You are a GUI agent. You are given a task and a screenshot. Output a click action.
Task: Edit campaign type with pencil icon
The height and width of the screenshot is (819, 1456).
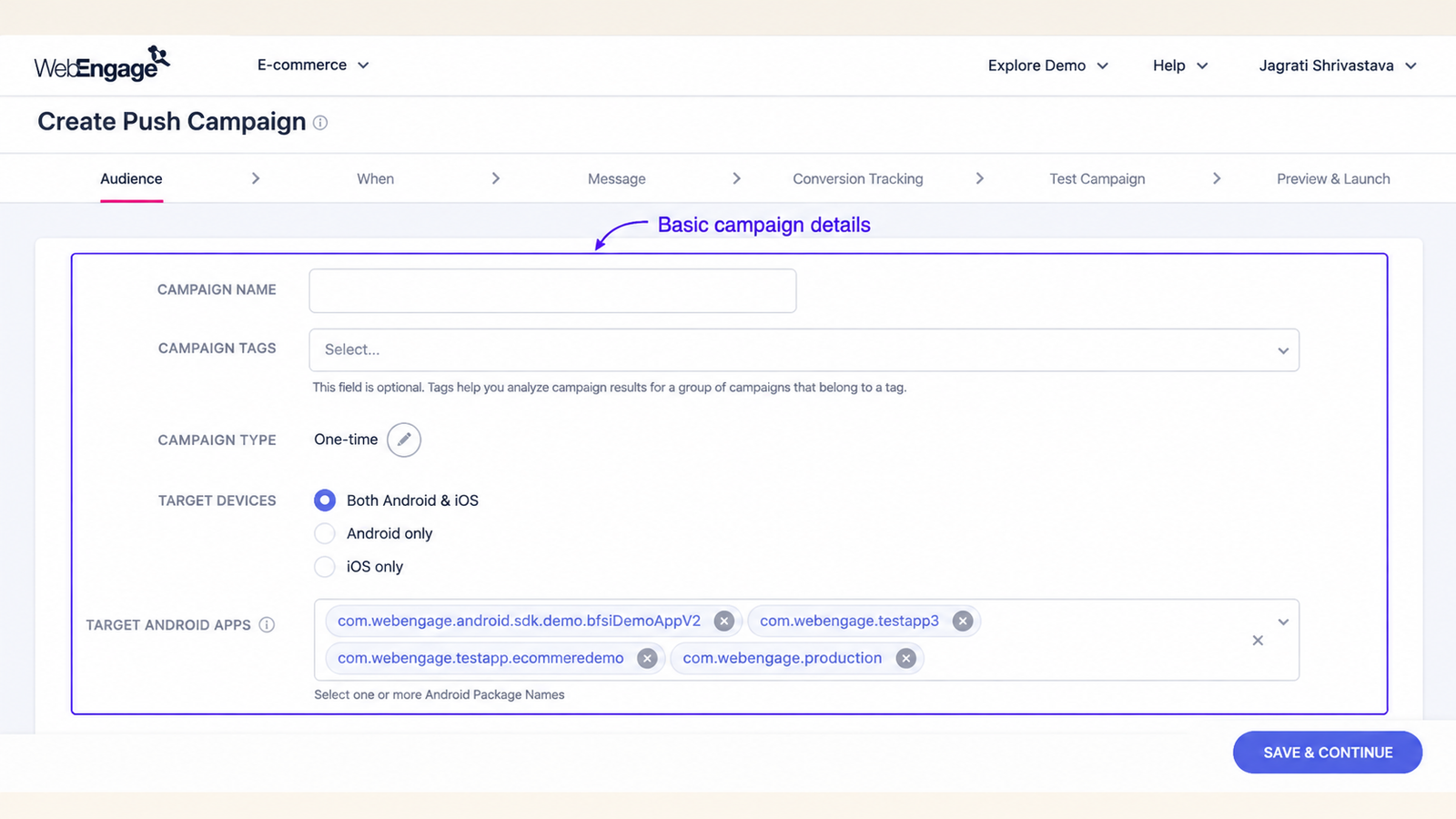click(x=404, y=440)
